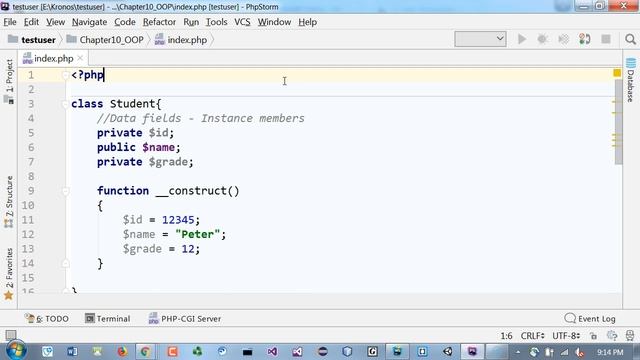Click the yellow inspection status indicator
This screenshot has width=640, height=360.
coord(617,73)
